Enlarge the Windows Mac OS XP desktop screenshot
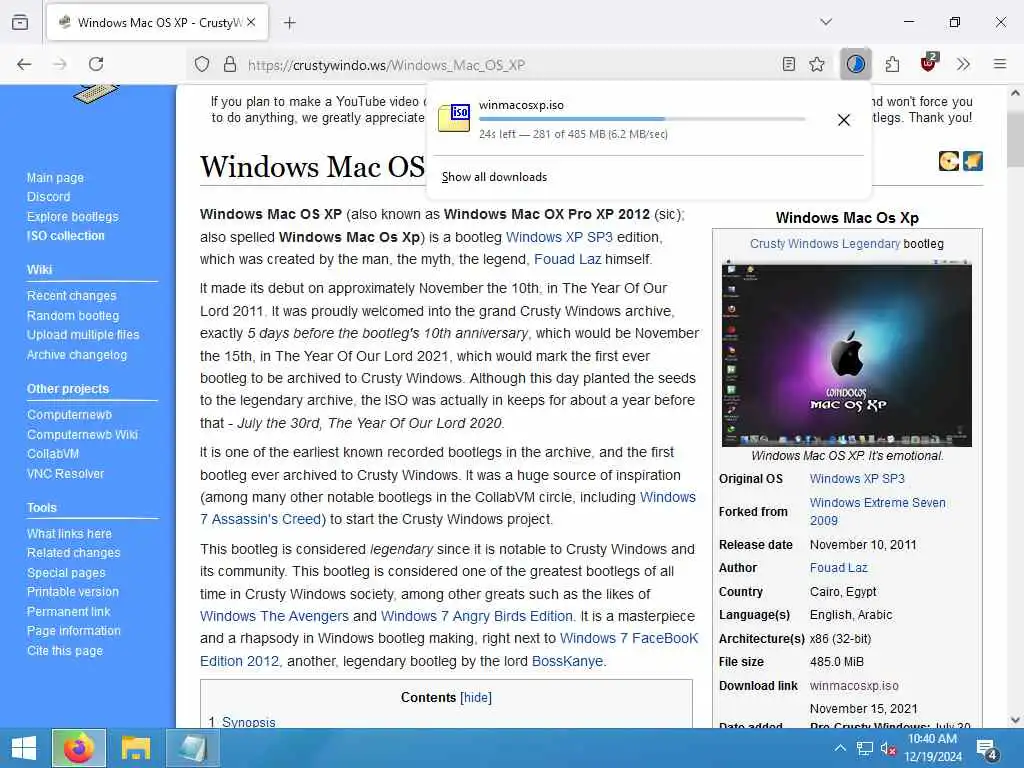This screenshot has height=768, width=1024. tap(846, 353)
